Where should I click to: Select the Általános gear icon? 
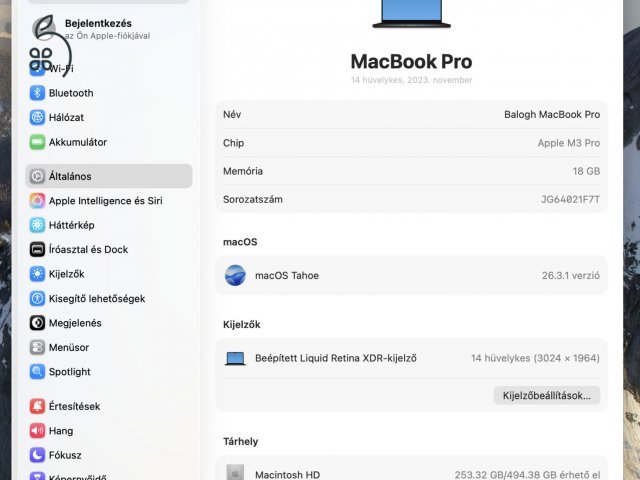[x=37, y=176]
